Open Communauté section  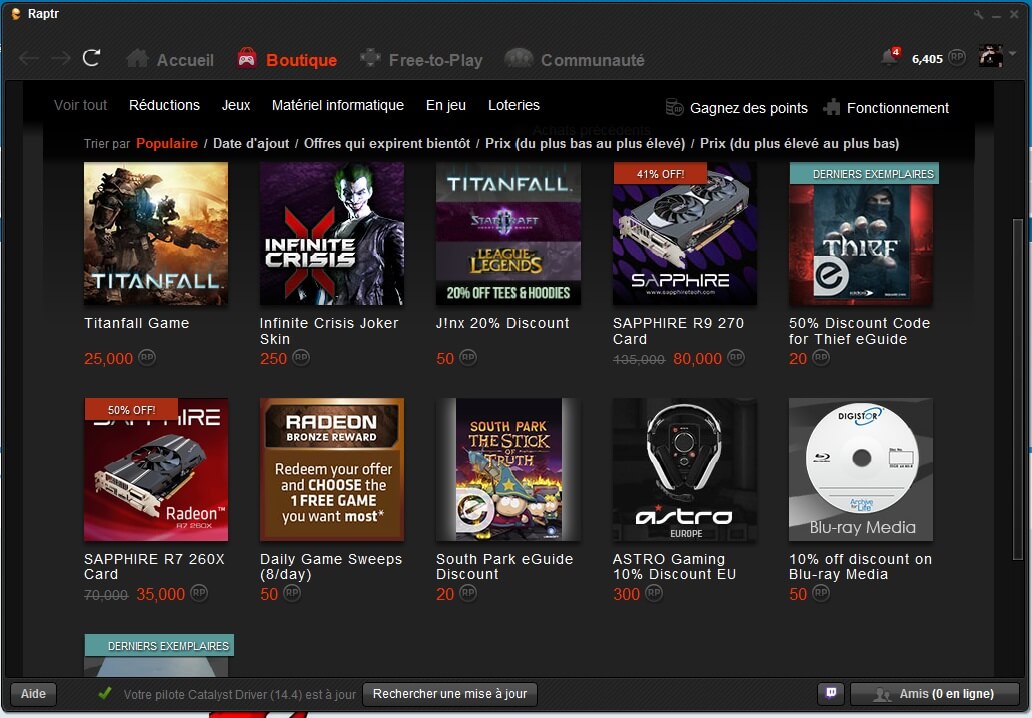[575, 60]
